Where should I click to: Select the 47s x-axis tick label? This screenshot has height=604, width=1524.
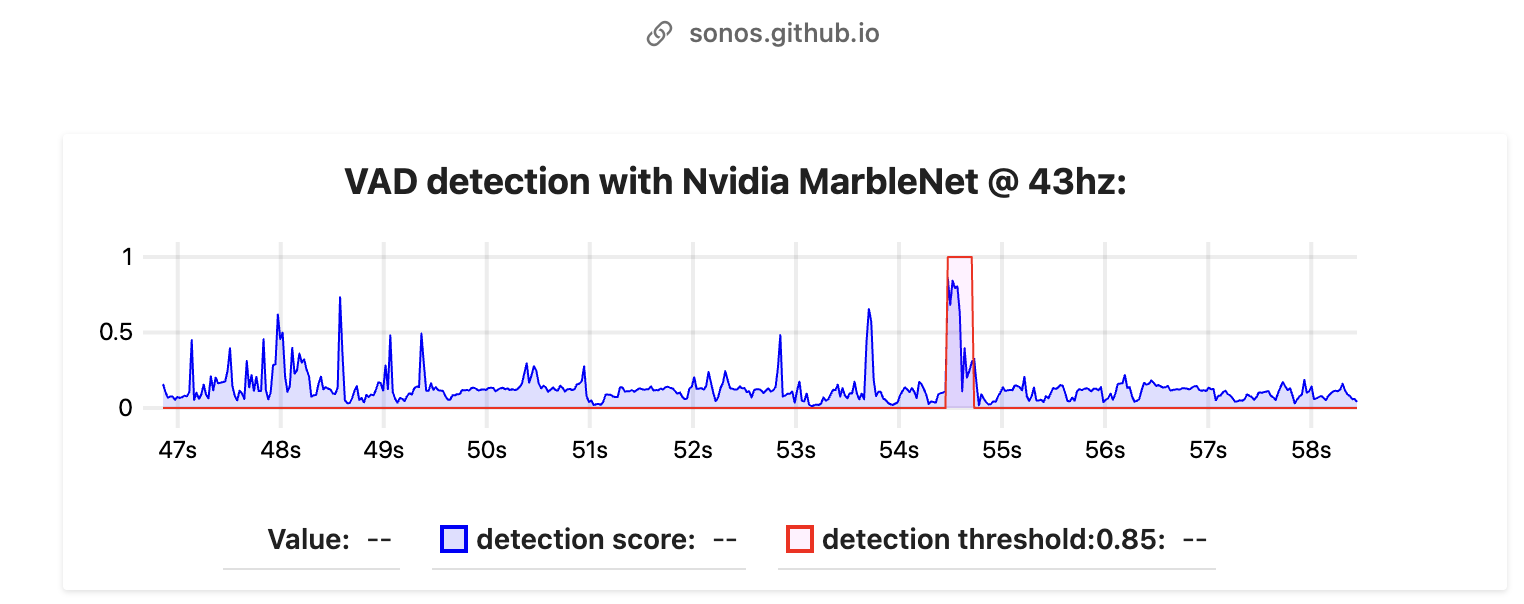point(177,451)
